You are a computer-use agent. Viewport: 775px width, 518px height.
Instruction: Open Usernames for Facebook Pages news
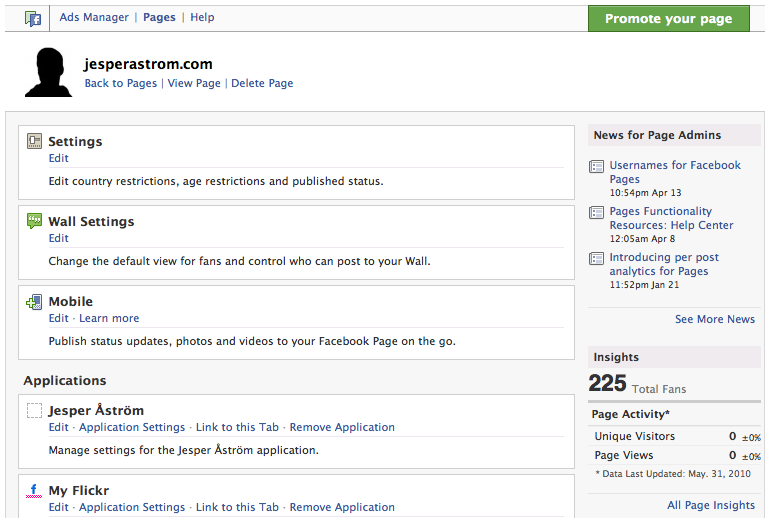pos(675,172)
